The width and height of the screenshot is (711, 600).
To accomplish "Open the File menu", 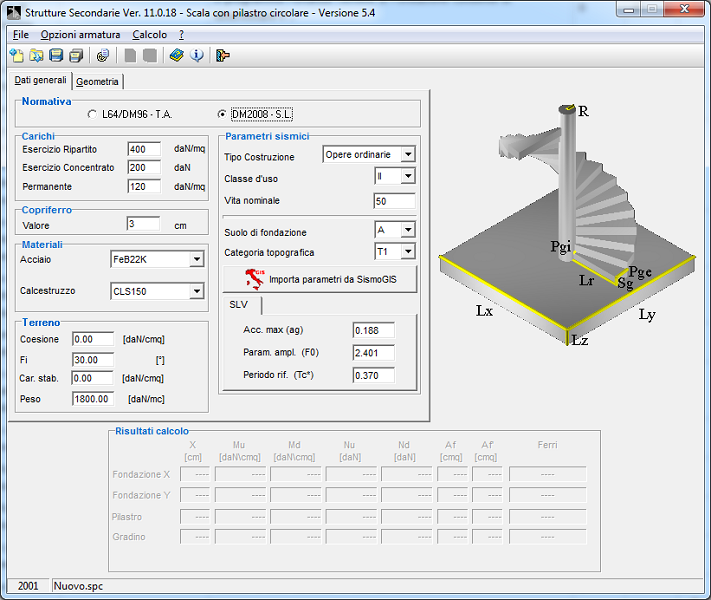I will click(x=21, y=34).
